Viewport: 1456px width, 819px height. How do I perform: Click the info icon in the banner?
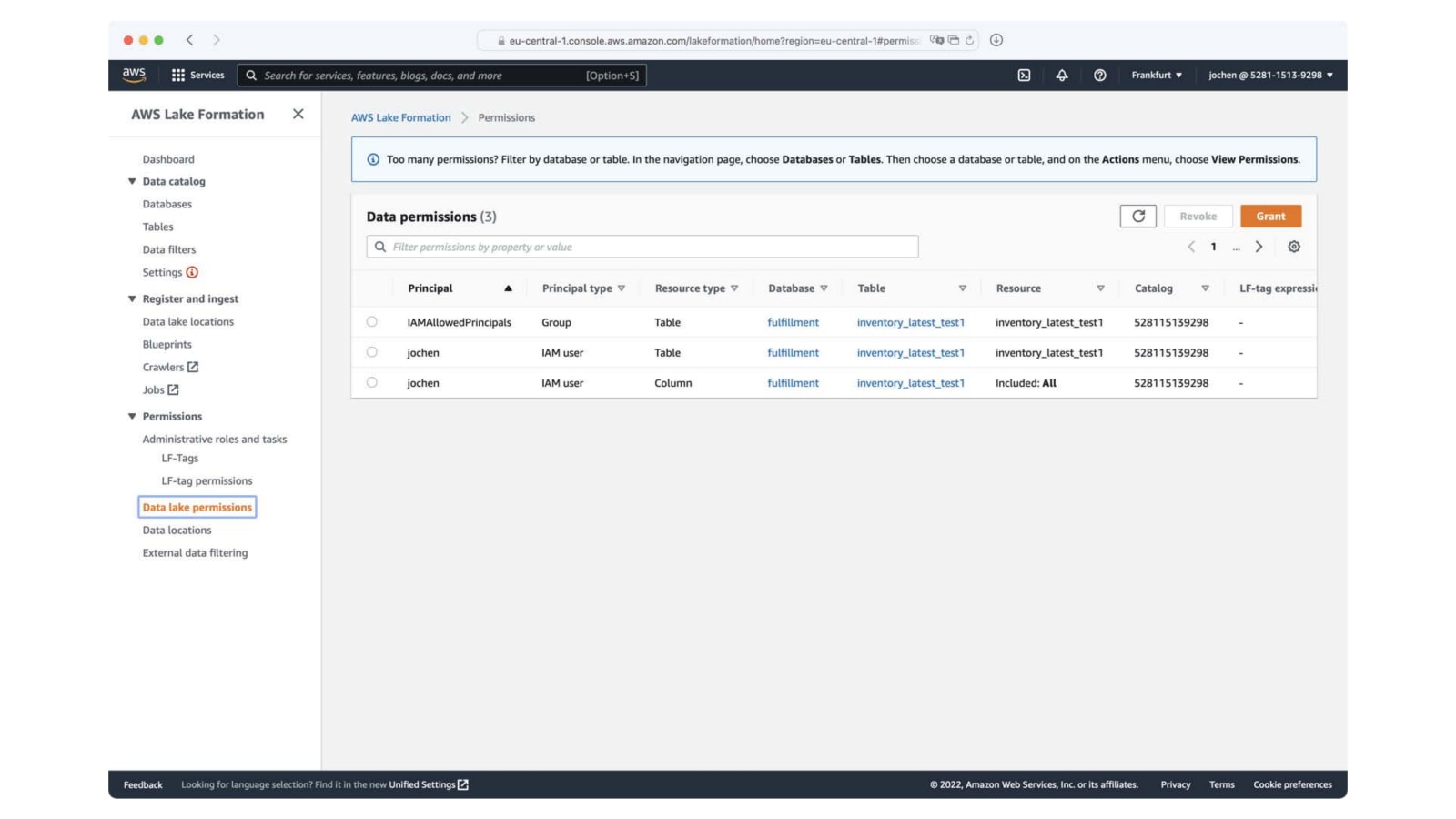pos(373,159)
